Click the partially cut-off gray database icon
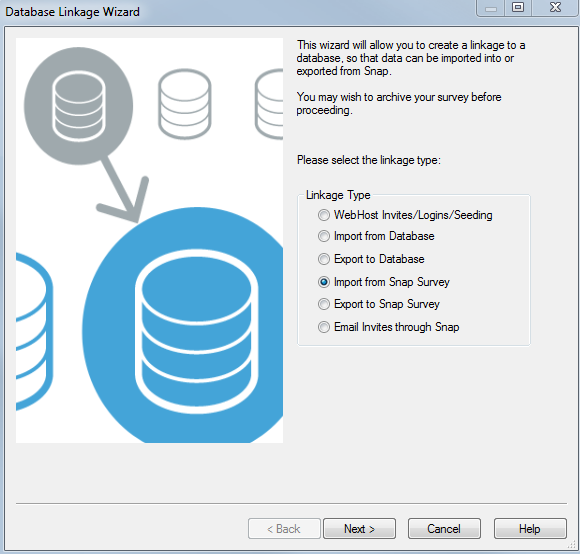 pos(269,104)
